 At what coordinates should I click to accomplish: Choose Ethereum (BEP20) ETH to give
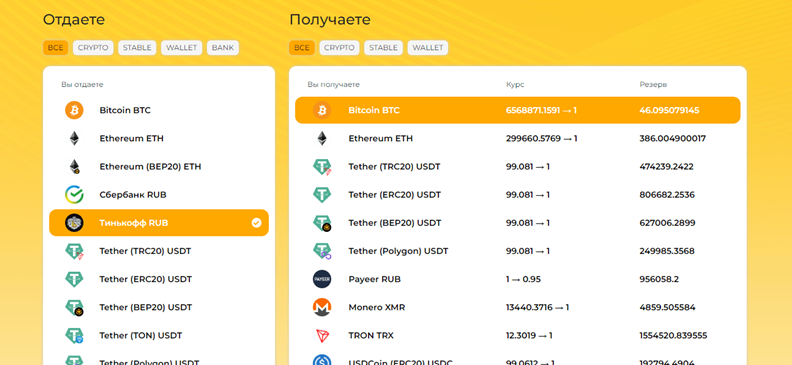[159, 167]
